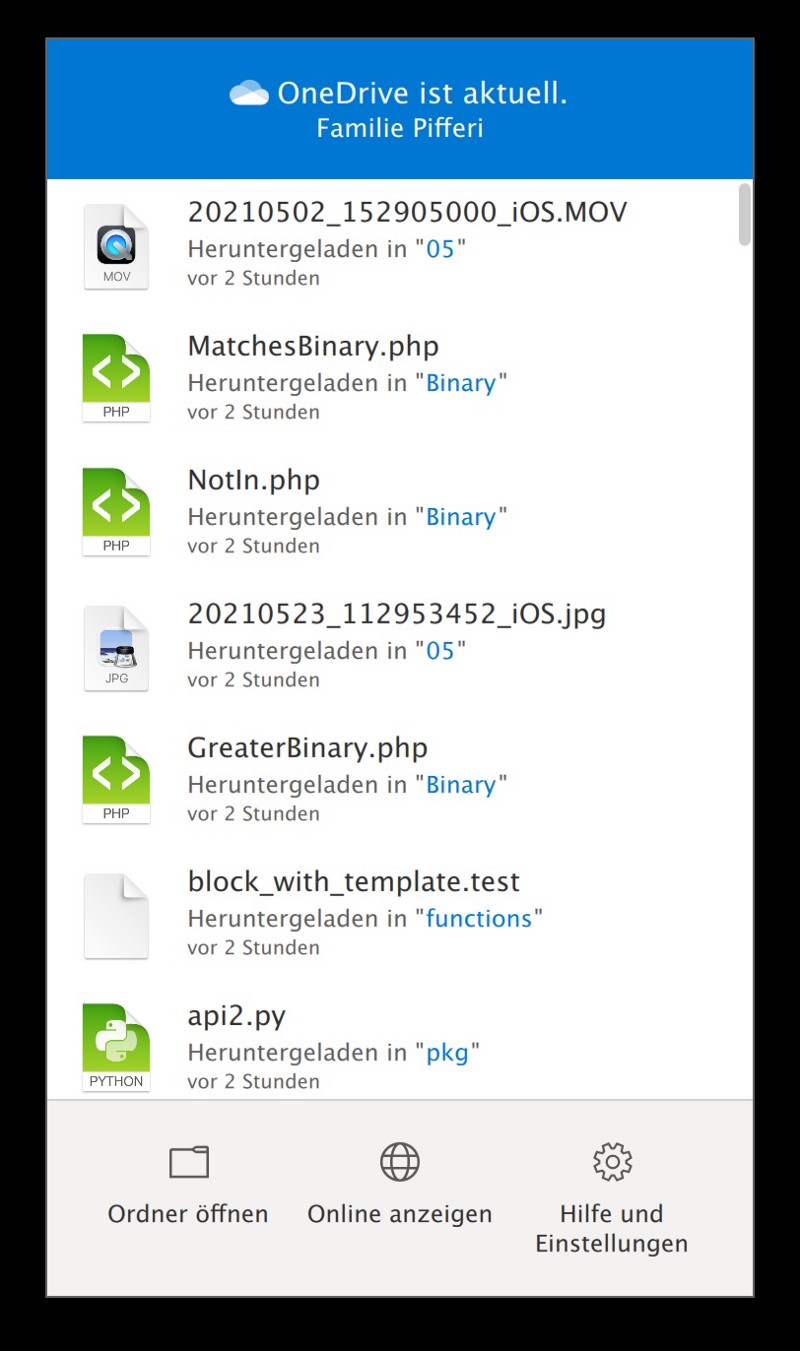Select the 20210502_152905000_iOS.MOV file name

(407, 212)
